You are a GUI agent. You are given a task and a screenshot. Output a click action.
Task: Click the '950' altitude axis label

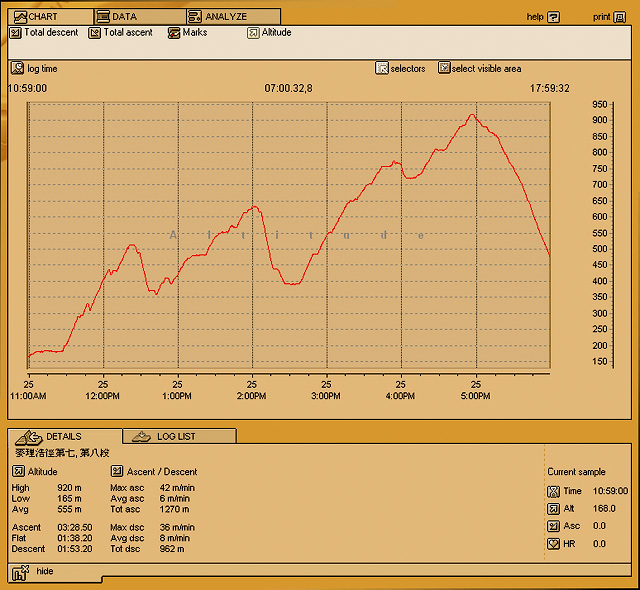[x=600, y=104]
